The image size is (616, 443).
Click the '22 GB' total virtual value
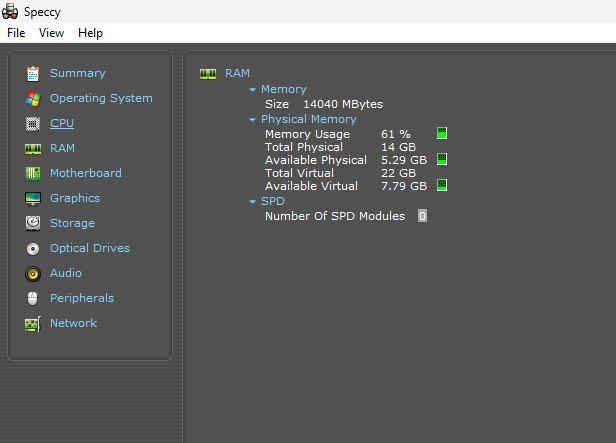tap(399, 173)
